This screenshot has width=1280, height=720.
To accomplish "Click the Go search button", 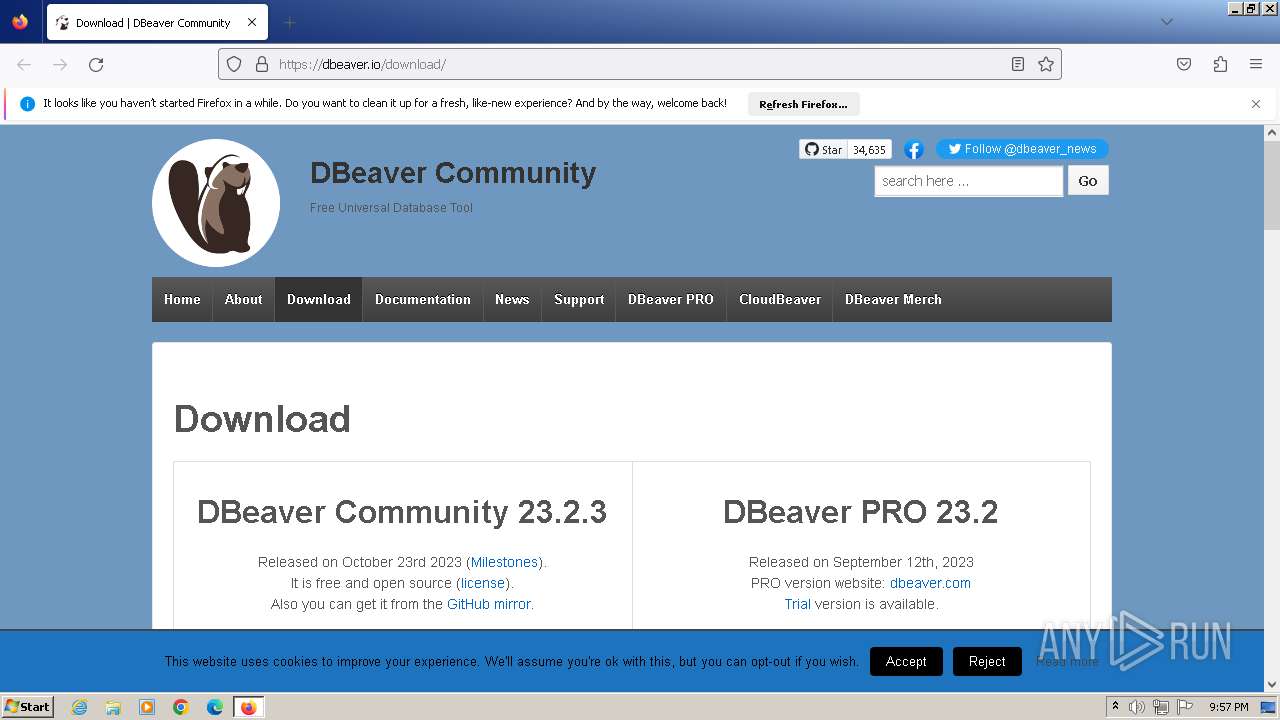I will point(1088,181).
